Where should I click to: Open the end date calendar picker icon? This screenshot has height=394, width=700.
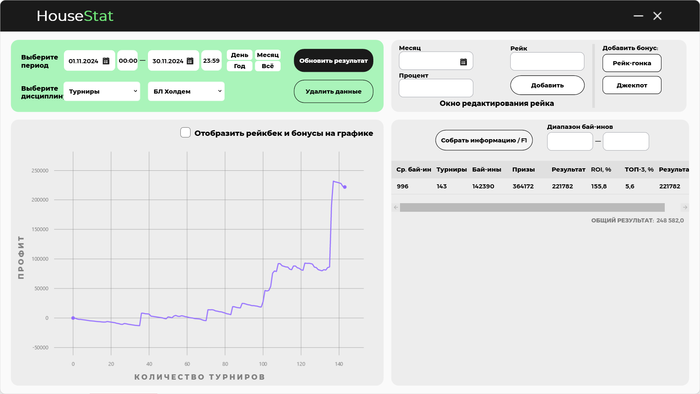pyautogui.click(x=190, y=61)
